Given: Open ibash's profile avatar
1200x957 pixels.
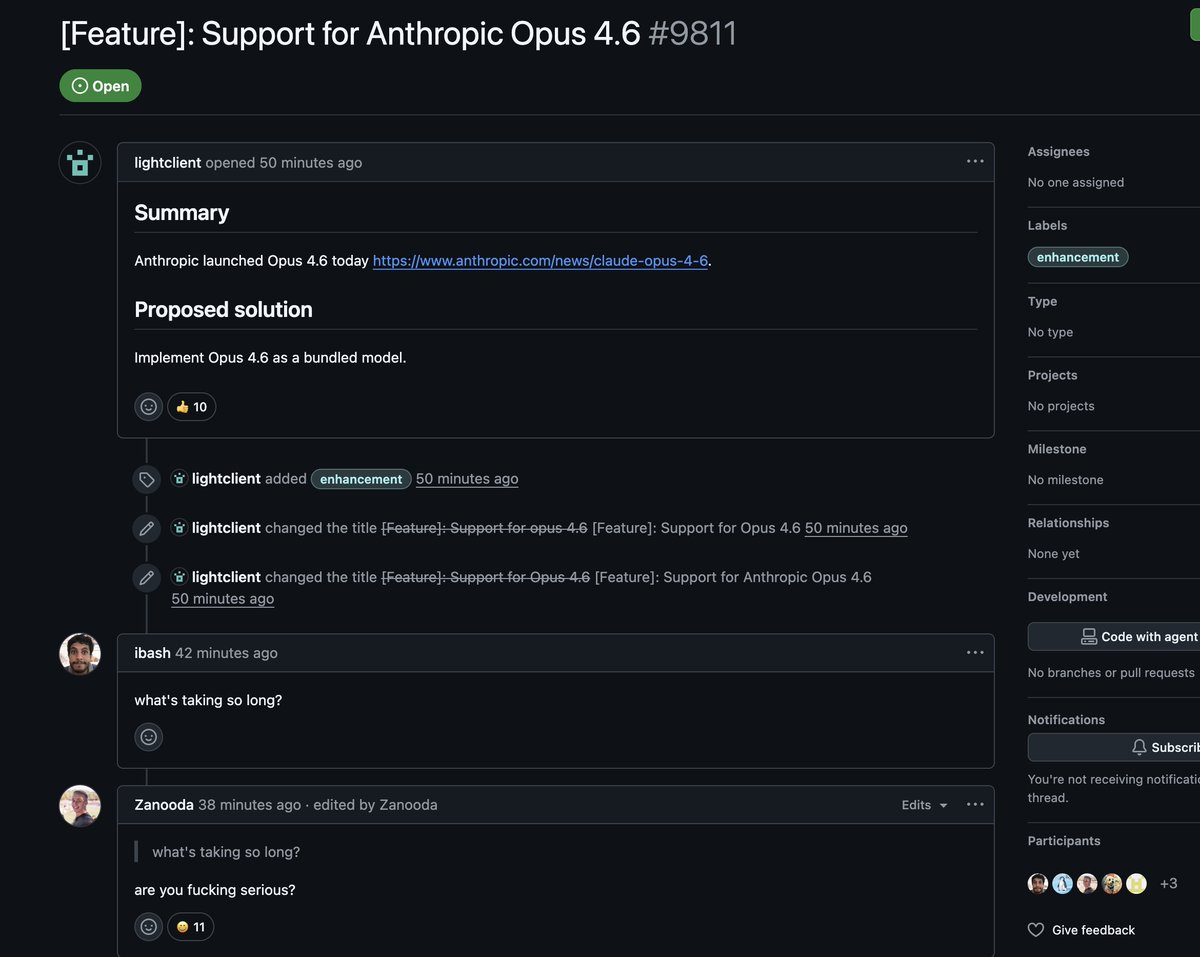Looking at the screenshot, I should coord(80,654).
